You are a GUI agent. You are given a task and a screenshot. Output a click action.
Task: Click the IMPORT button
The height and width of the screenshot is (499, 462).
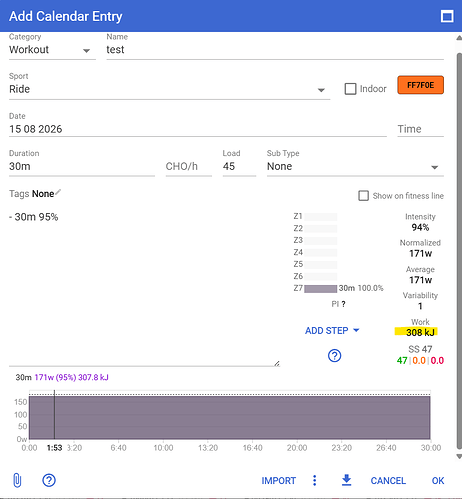pos(279,481)
